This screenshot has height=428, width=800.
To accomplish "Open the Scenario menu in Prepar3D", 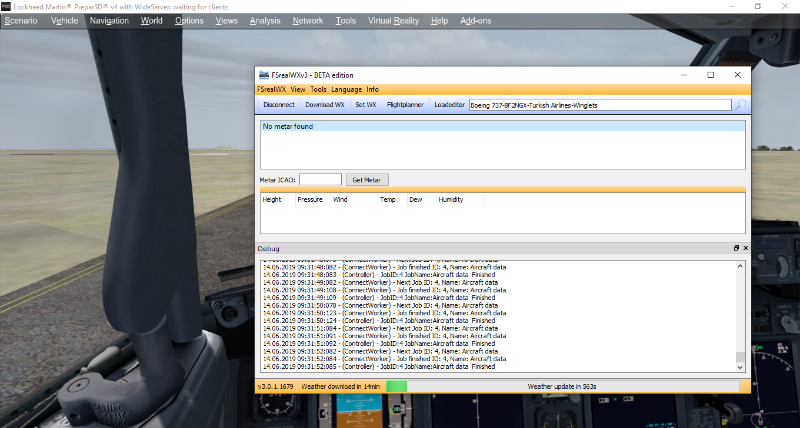I will pos(21,21).
